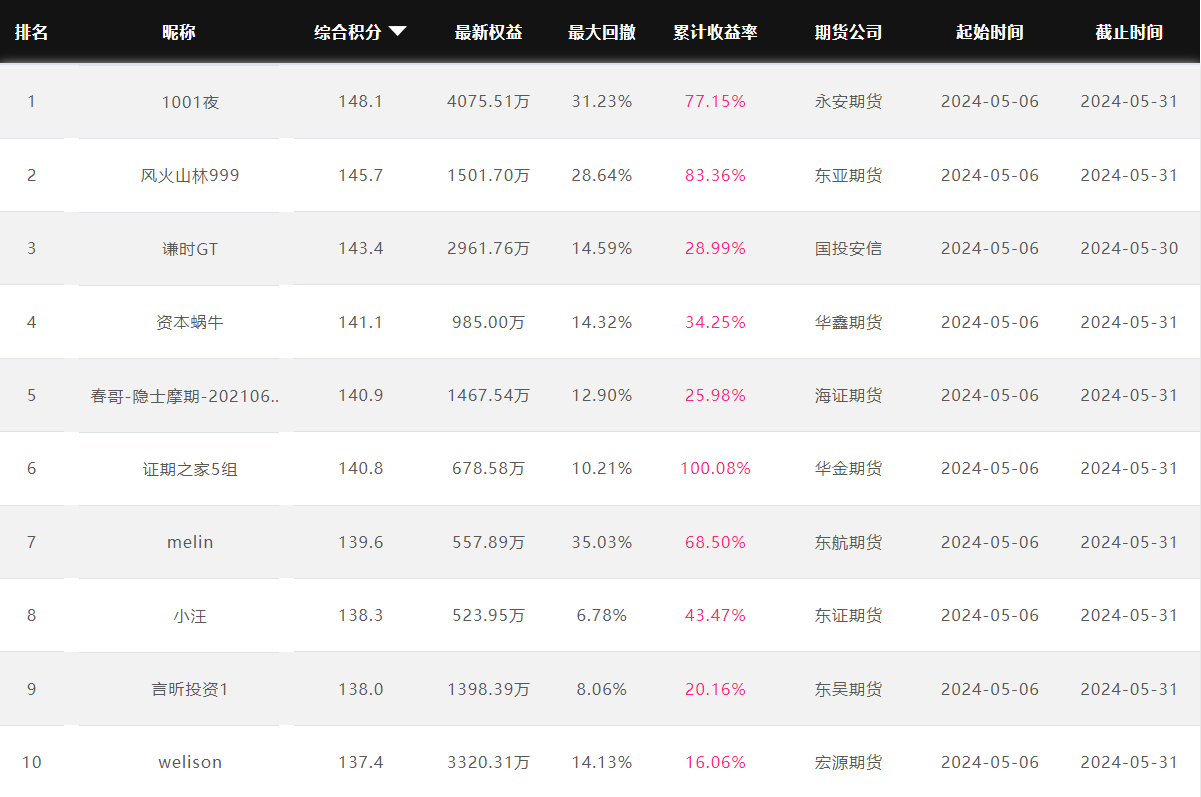Click the 期货公司 column header

[848, 32]
